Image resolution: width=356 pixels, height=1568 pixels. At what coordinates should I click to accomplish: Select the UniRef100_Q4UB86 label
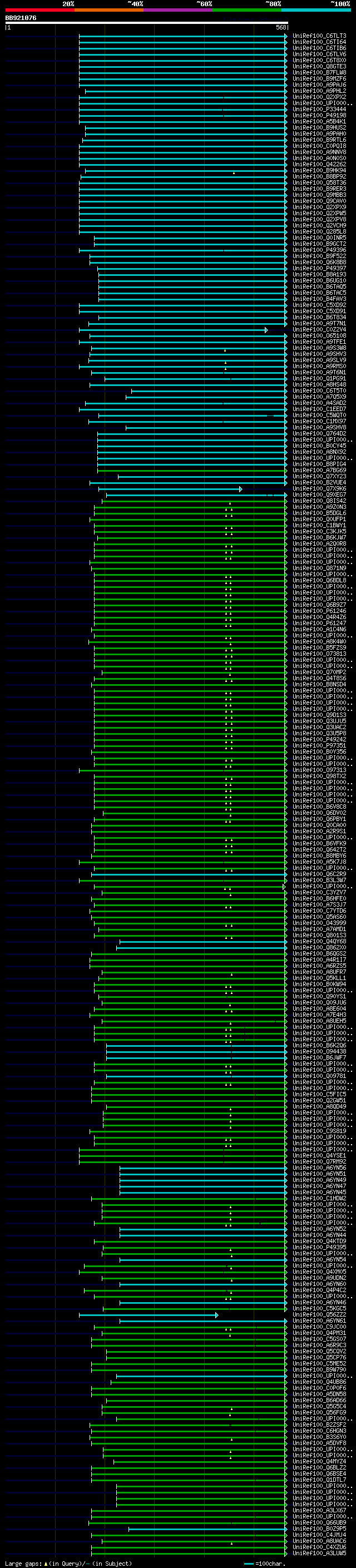[319, 1382]
